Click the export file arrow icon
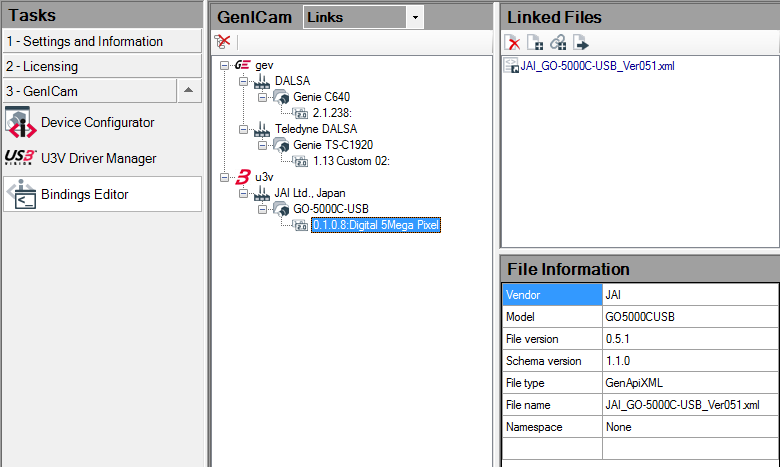The image size is (780, 467). pyautogui.click(x=581, y=42)
